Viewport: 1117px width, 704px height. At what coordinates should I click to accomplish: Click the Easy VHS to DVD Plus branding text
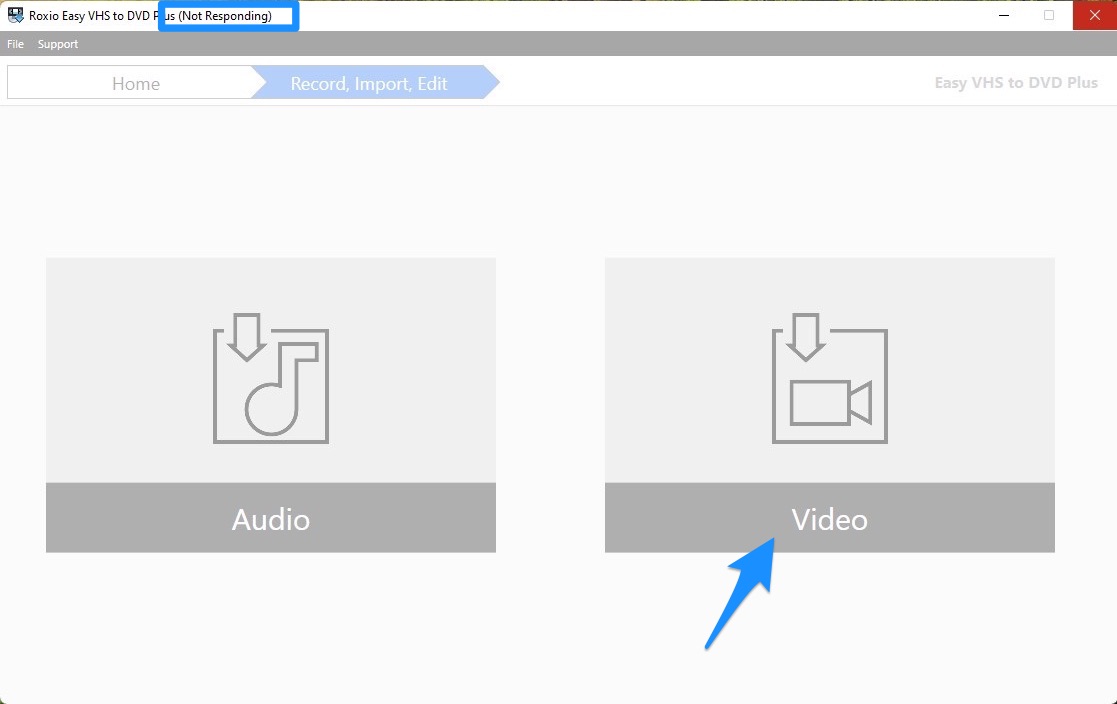click(1015, 83)
